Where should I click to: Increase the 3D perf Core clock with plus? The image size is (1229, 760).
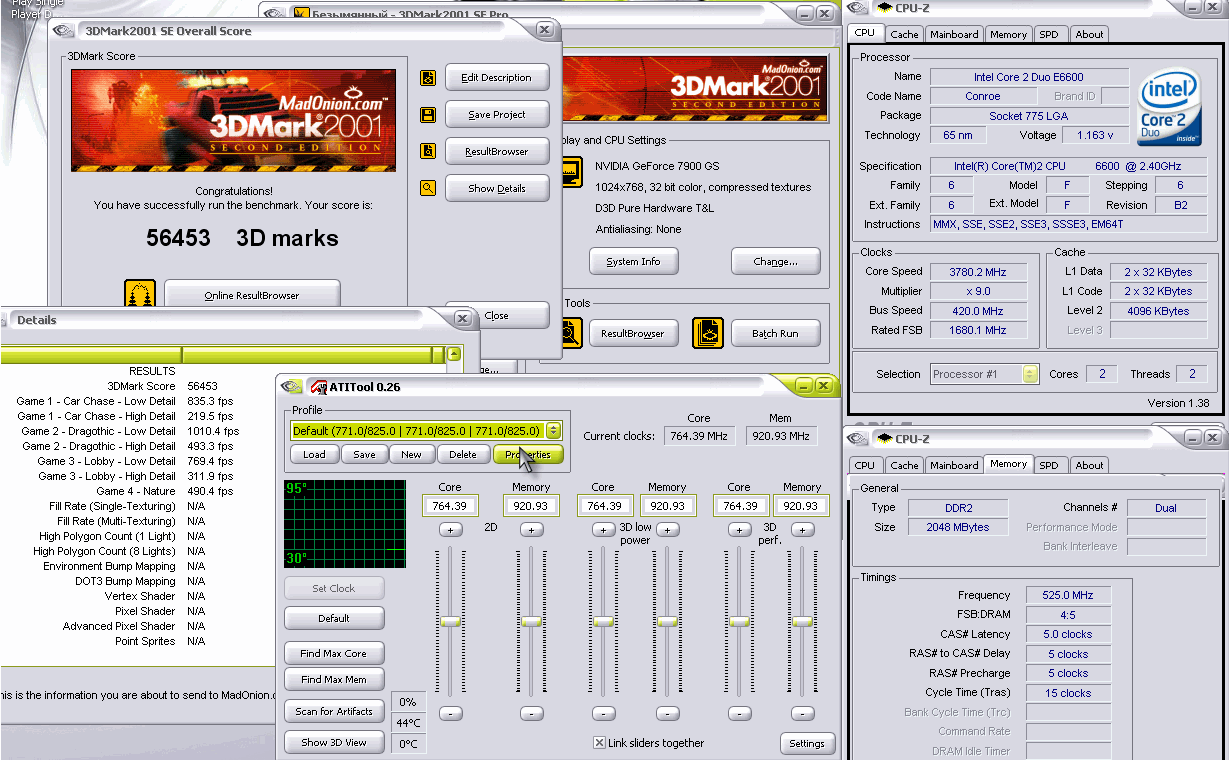(739, 529)
